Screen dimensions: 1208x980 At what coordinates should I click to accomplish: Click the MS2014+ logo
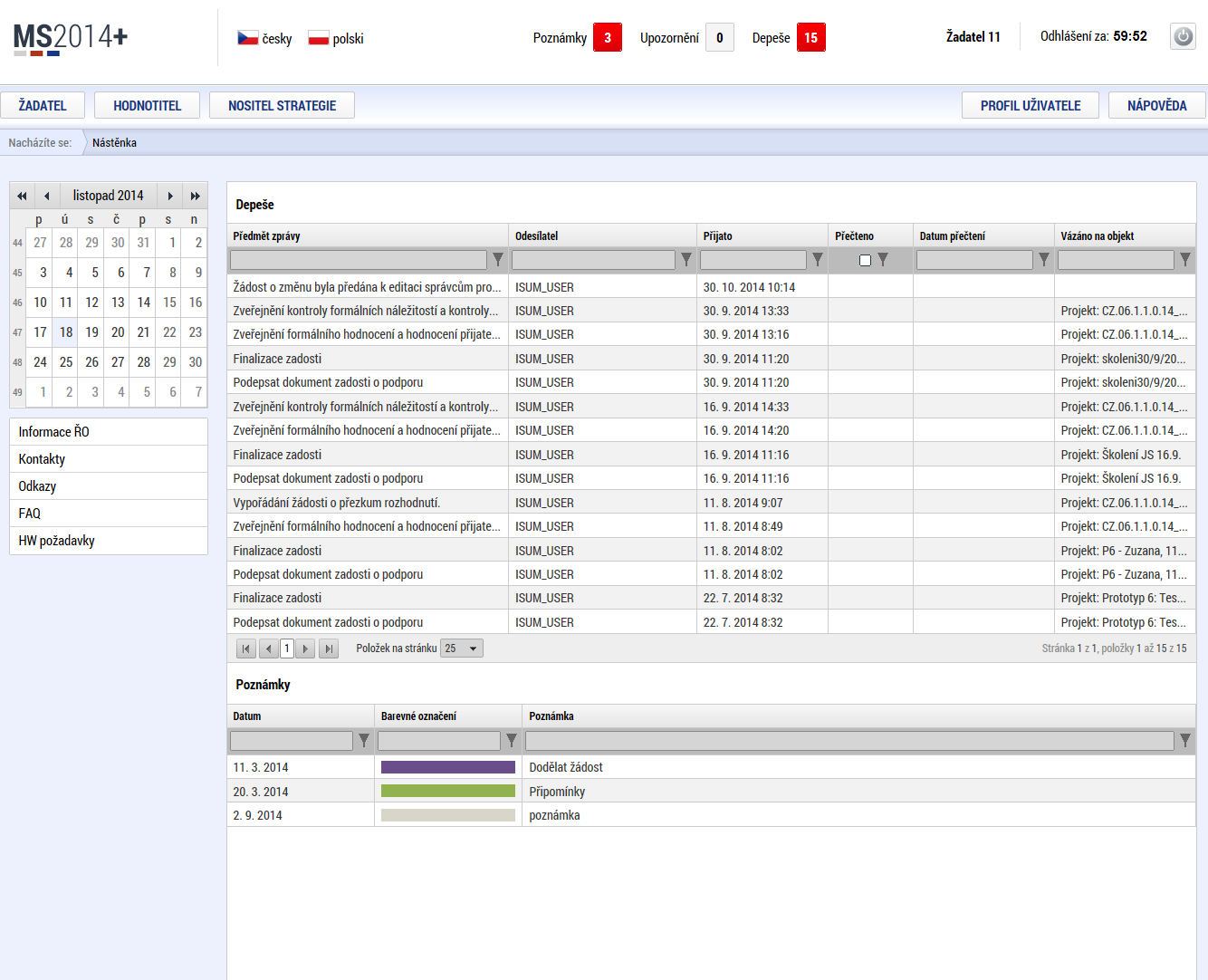pos(71,38)
